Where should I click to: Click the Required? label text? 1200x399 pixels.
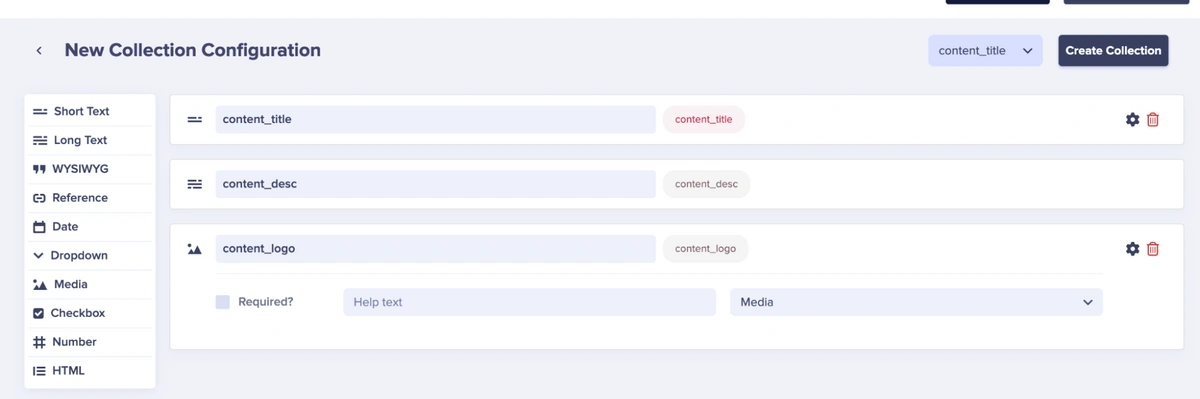point(266,302)
